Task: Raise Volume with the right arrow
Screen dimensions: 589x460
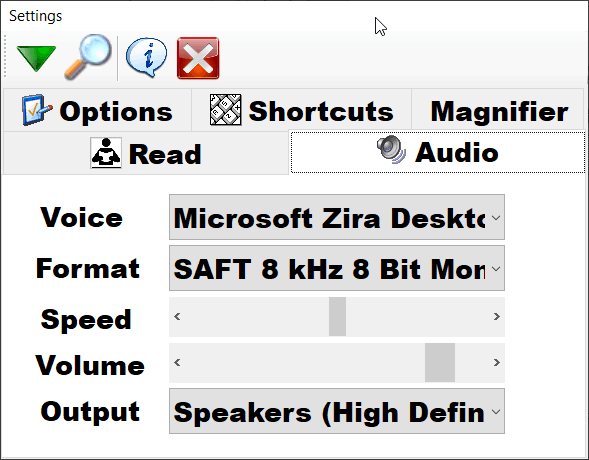Action: 497,362
